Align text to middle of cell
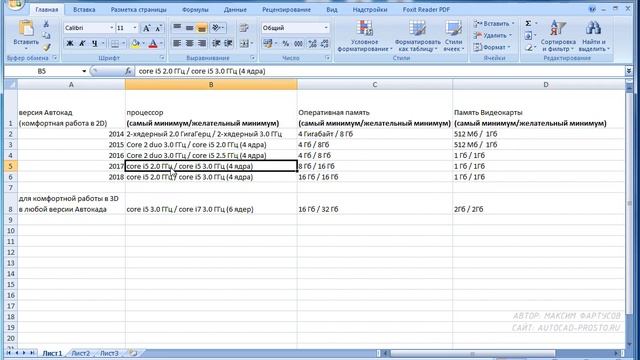The height and width of the screenshot is (360, 640). click(189, 28)
